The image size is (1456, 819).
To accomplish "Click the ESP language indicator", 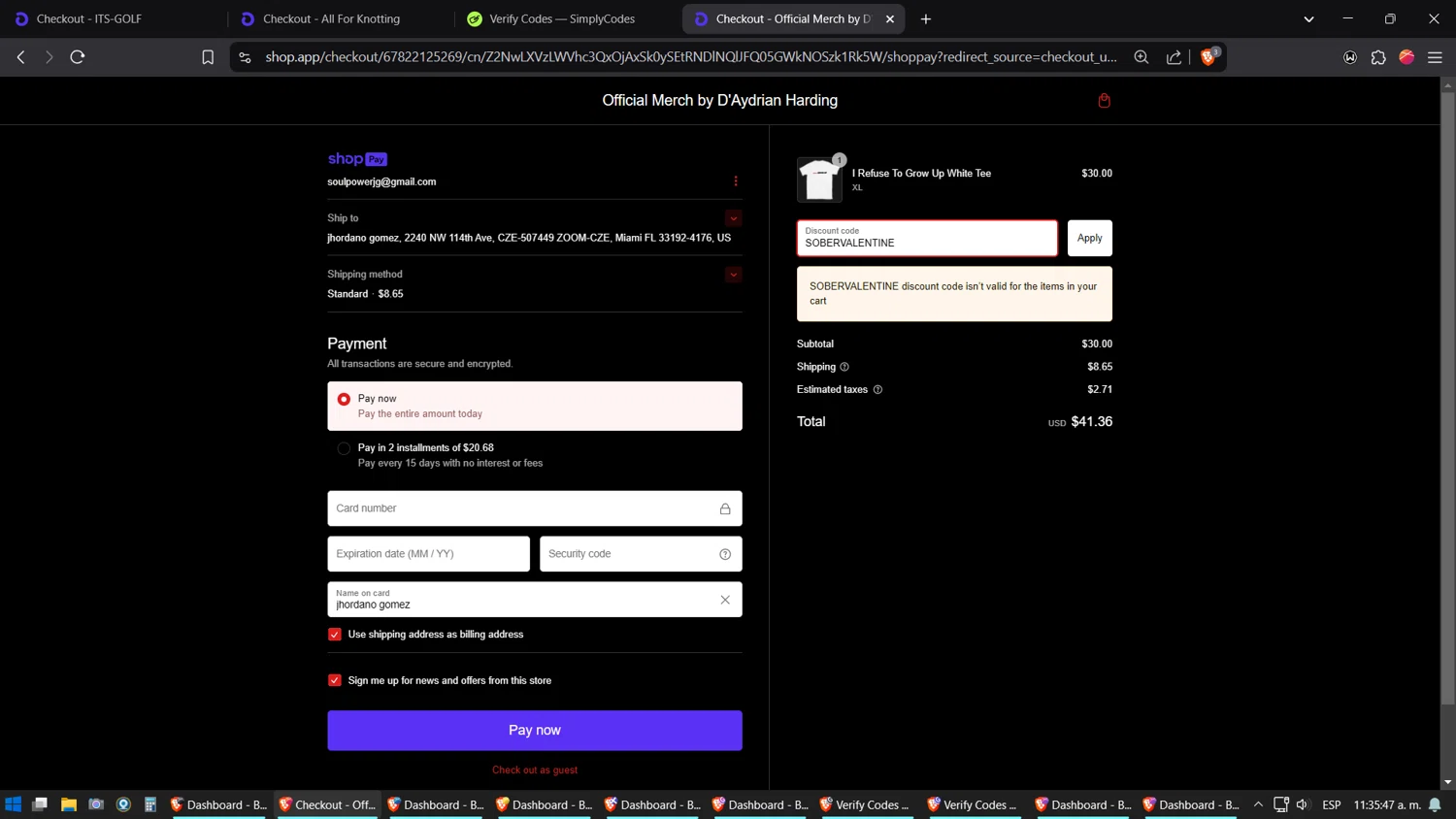I will point(1332,804).
